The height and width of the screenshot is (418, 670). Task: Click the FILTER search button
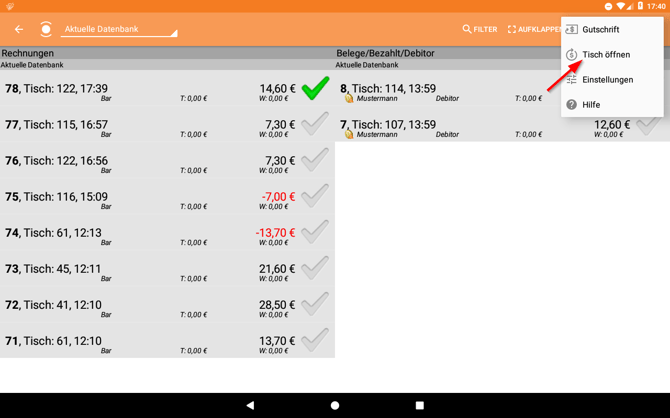tap(479, 29)
